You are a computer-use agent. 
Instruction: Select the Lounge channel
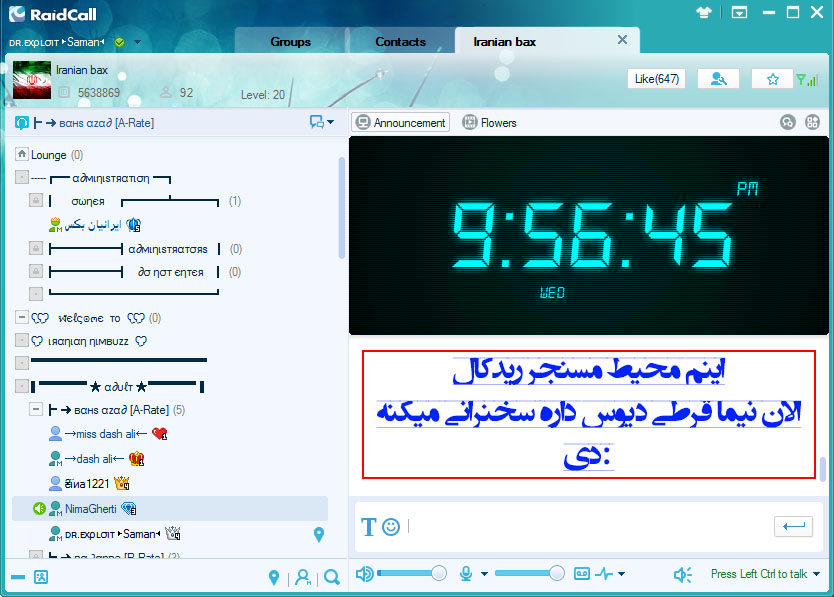tap(48, 155)
